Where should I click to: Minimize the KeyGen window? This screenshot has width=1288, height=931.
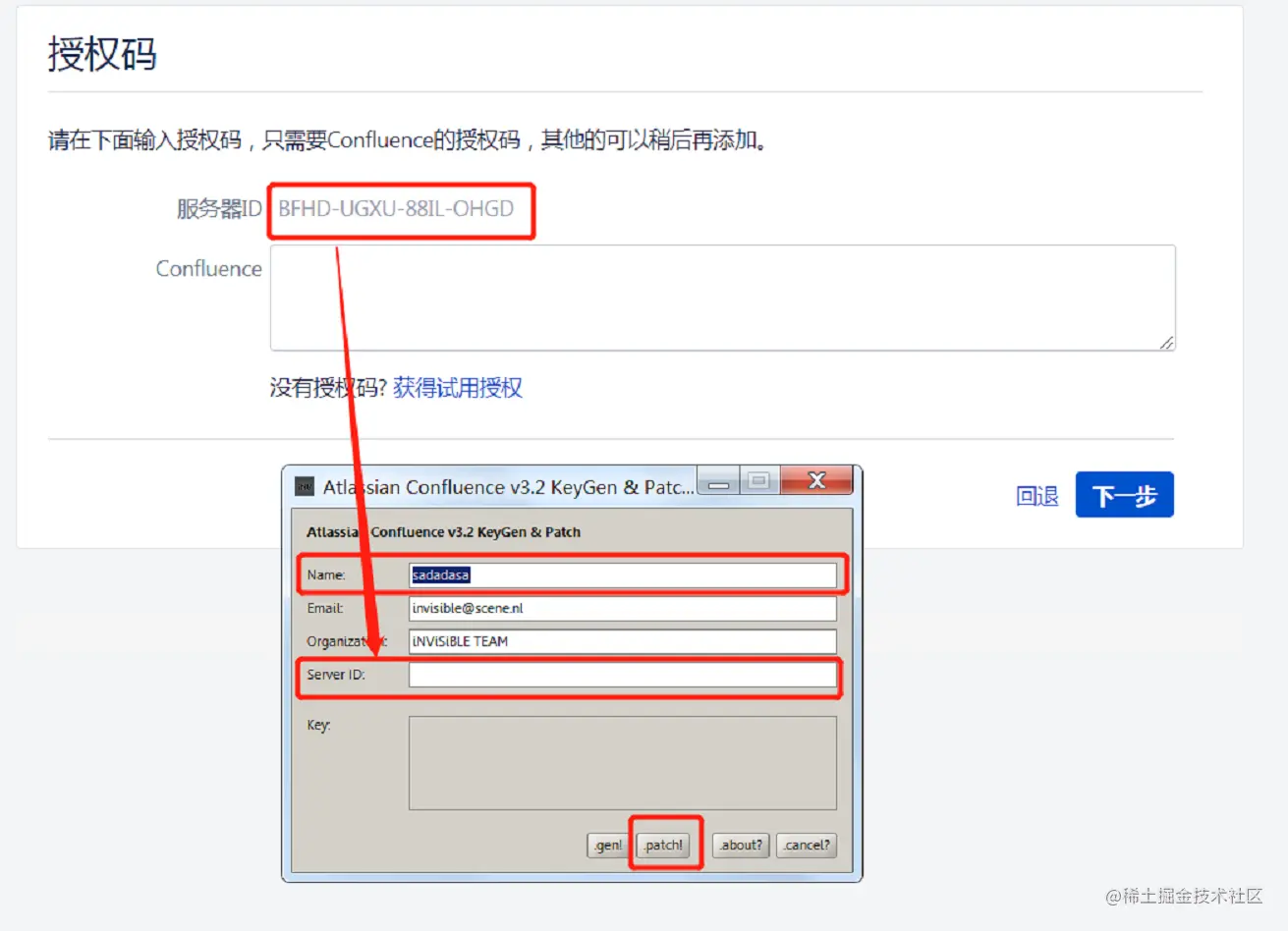719,482
